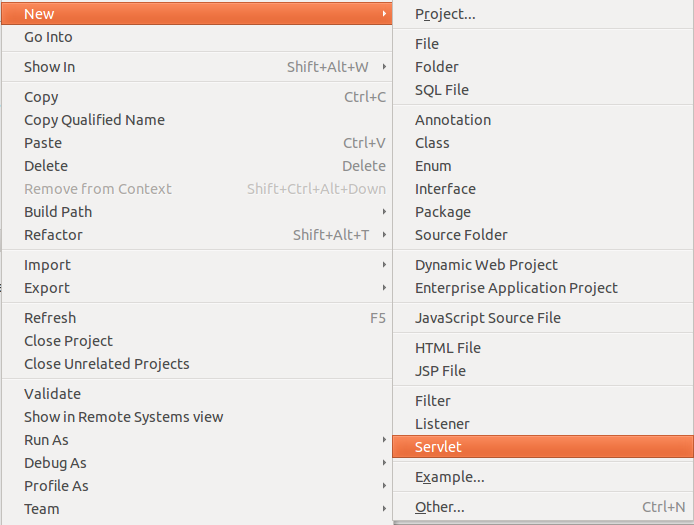Click Refresh menu entry
Image resolution: width=694 pixels, height=525 pixels.
click(x=197, y=318)
